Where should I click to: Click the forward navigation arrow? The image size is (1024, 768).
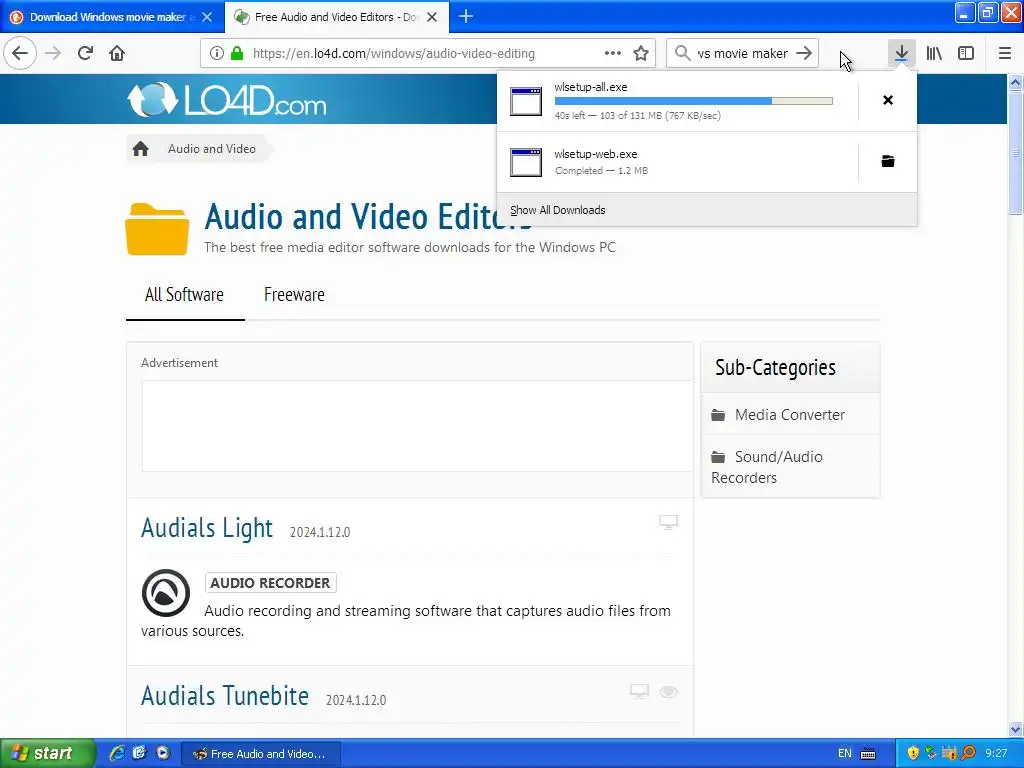[x=54, y=53]
